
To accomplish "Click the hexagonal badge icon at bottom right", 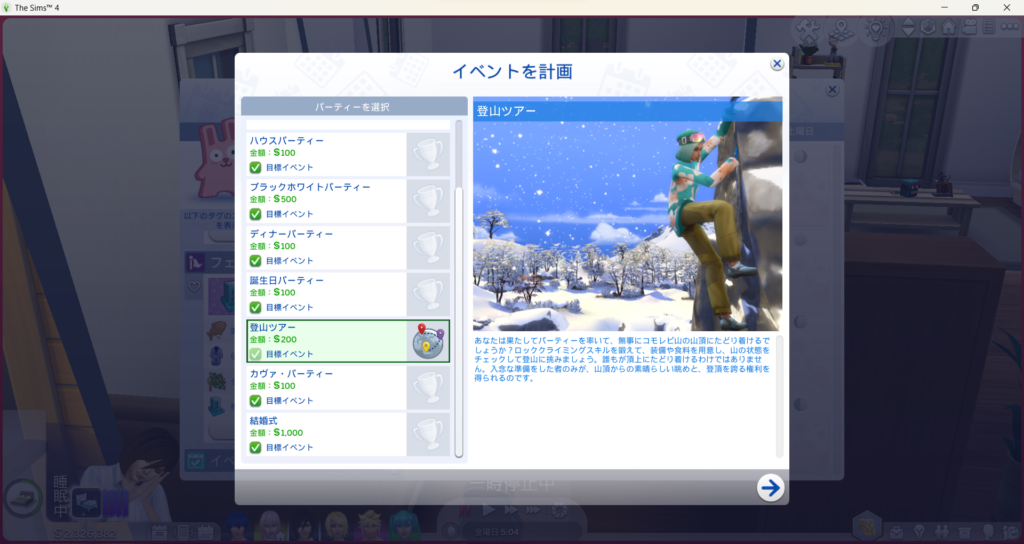I will [867, 526].
